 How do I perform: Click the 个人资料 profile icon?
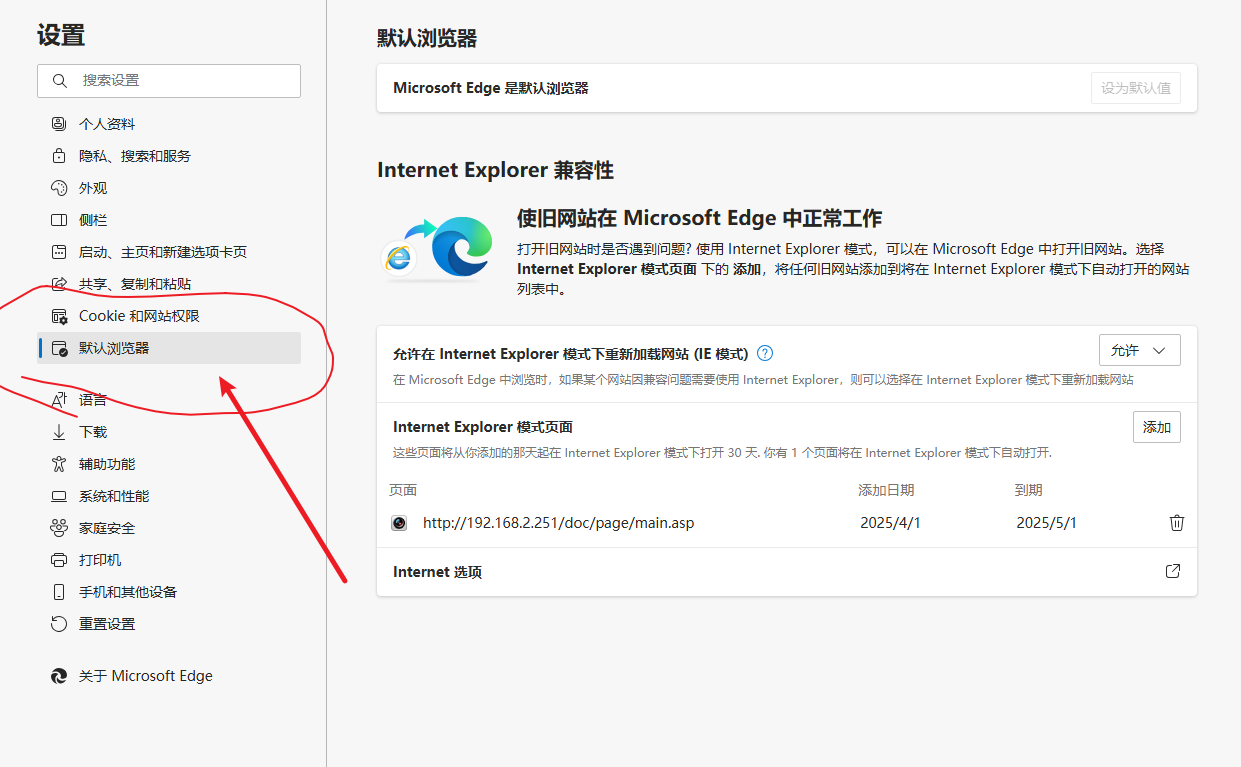point(59,124)
